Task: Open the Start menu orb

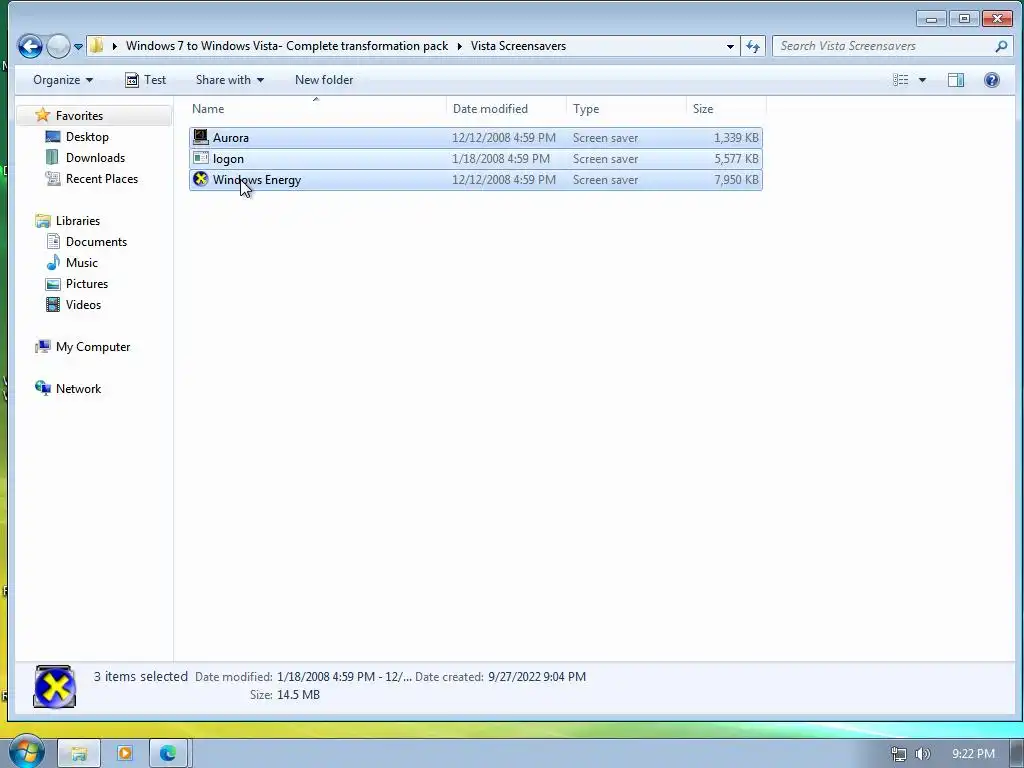Action: (25, 752)
